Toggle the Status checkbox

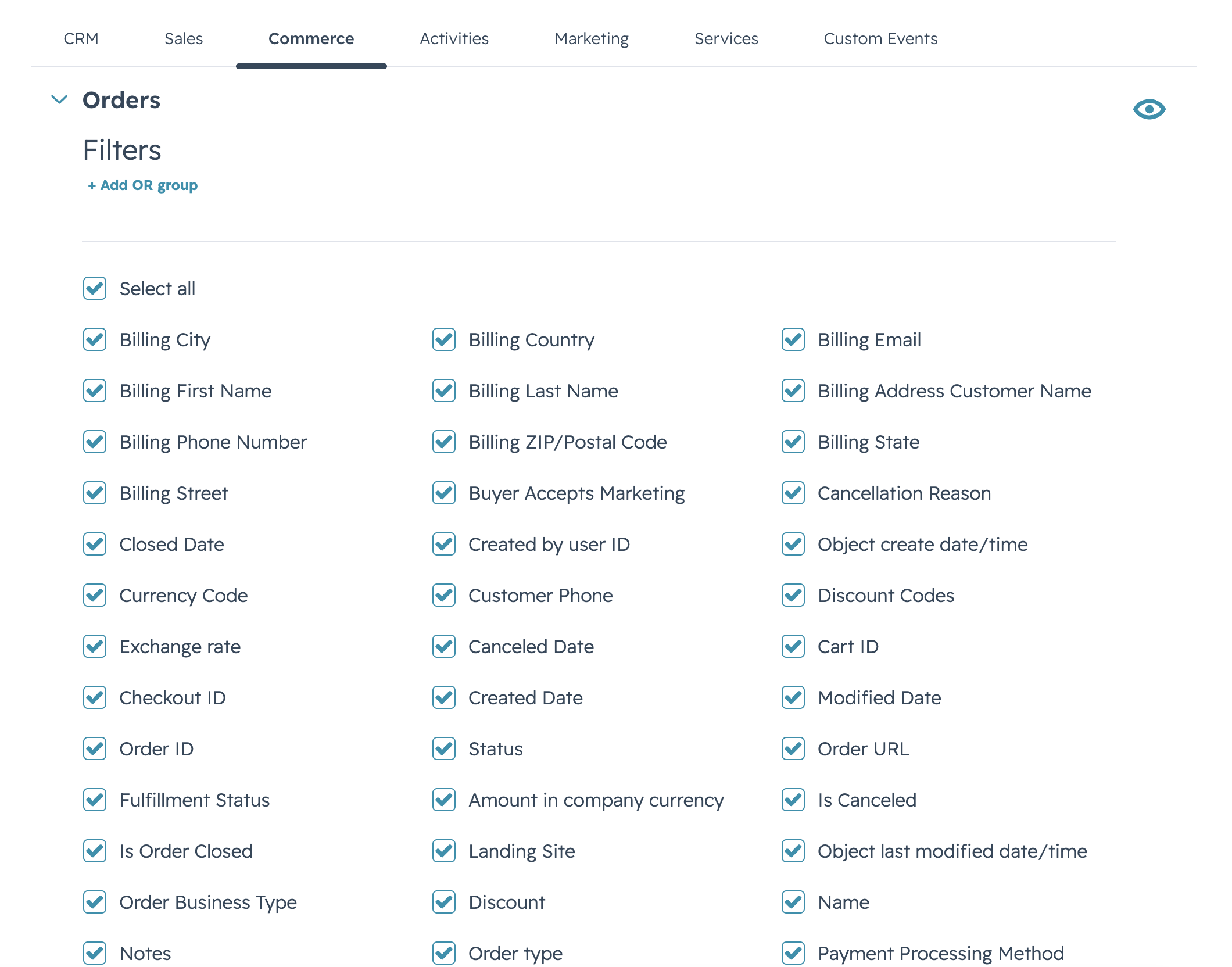coord(444,748)
